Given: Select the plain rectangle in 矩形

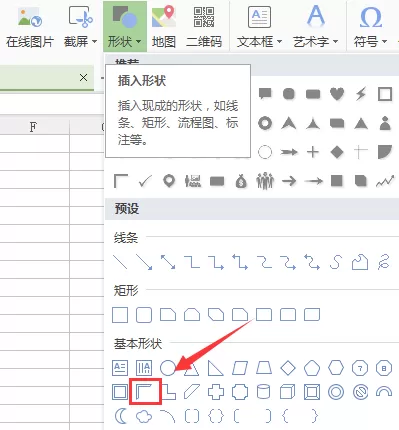Looking at the screenshot, I should click(120, 315).
